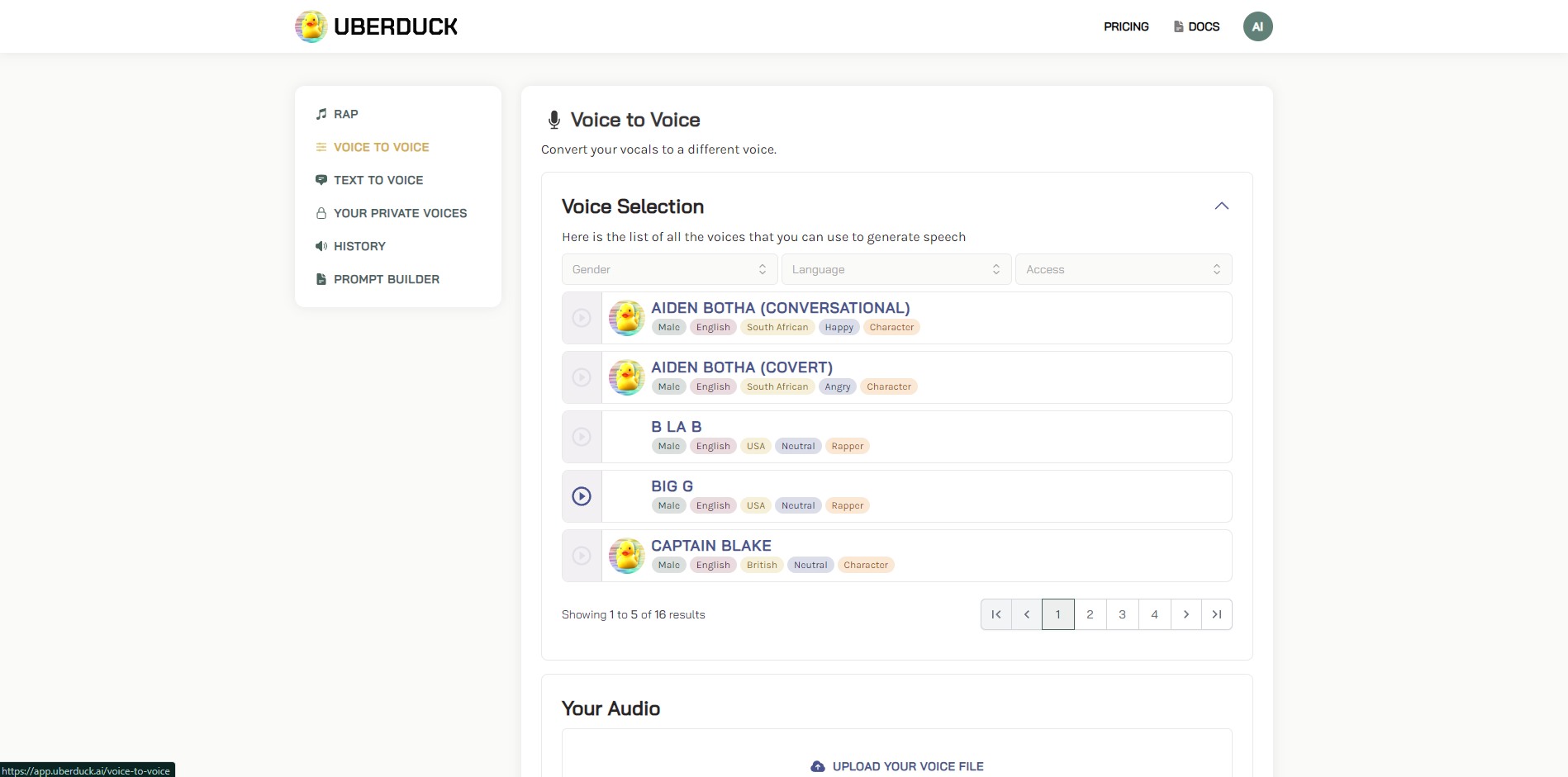Go to results page 4
The width and height of the screenshot is (1568, 777).
(1155, 614)
